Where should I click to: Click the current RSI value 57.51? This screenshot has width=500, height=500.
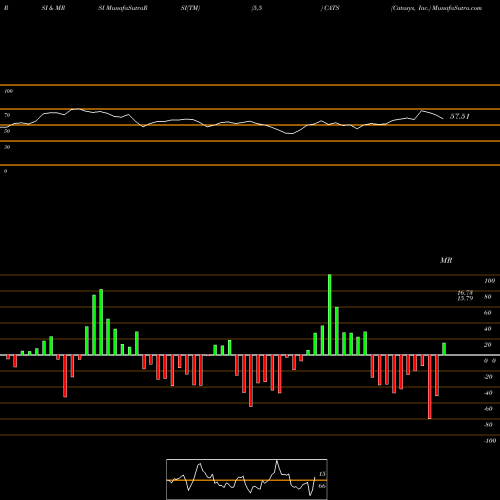[460, 116]
